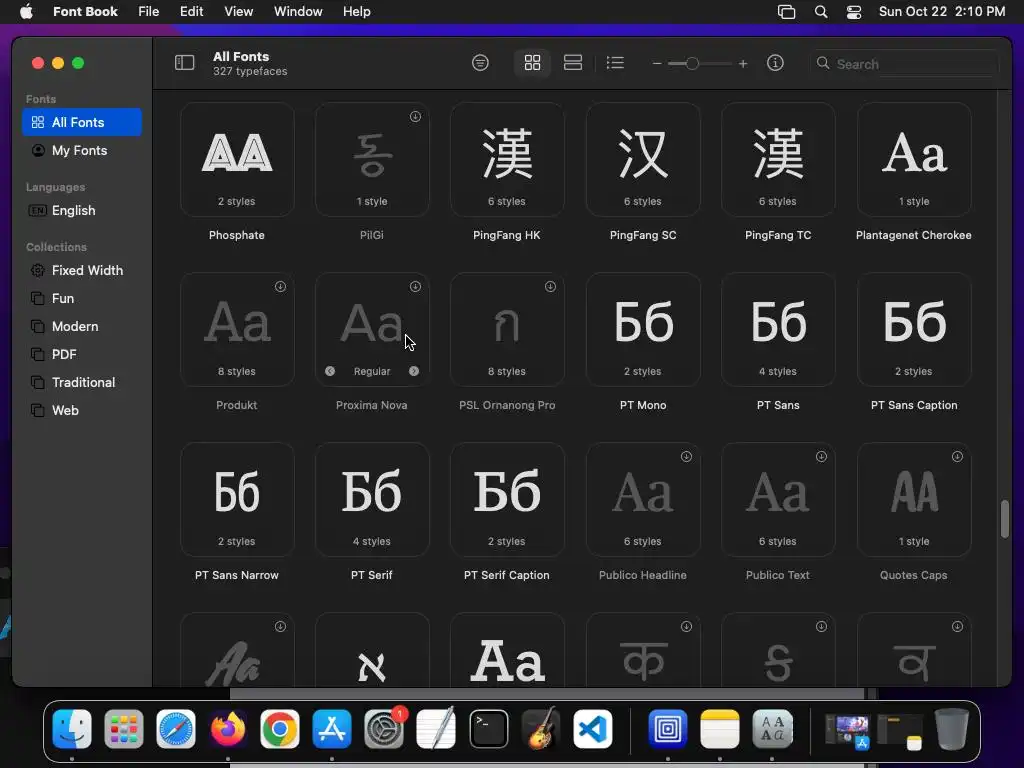Switch to list view
The image size is (1024, 768).
pyautogui.click(x=615, y=63)
